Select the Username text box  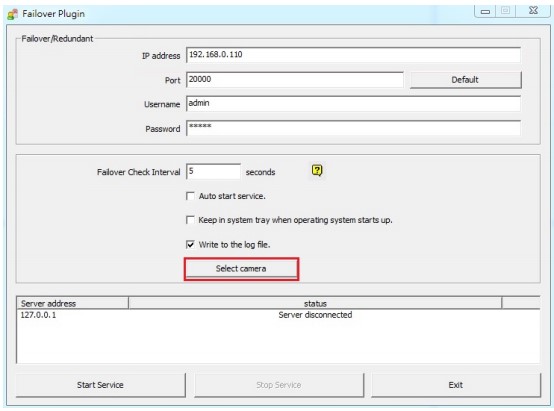tap(353, 104)
